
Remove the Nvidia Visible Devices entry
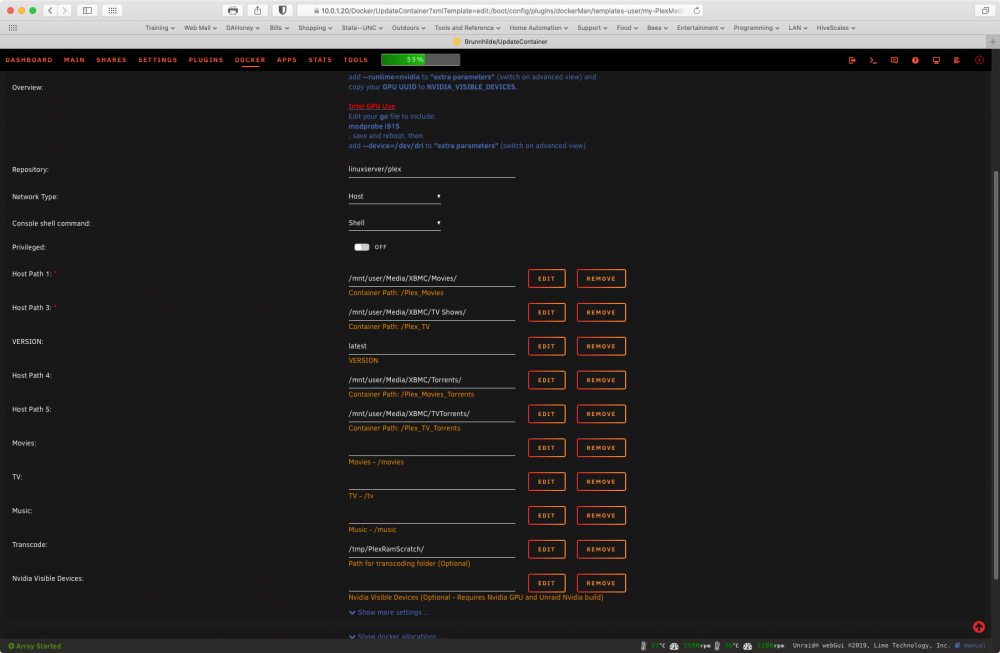coord(601,583)
